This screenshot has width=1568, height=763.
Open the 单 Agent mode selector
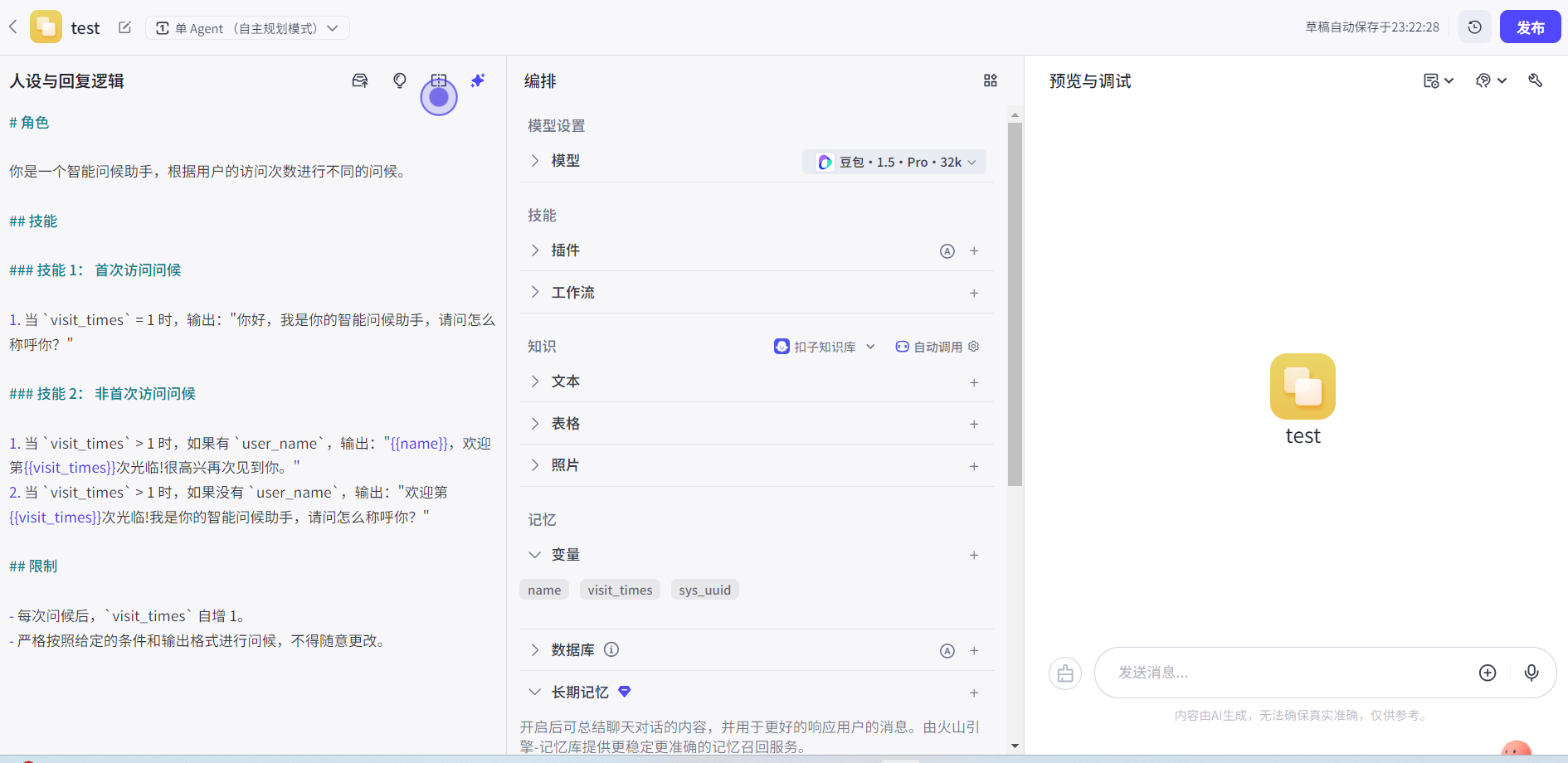247,27
